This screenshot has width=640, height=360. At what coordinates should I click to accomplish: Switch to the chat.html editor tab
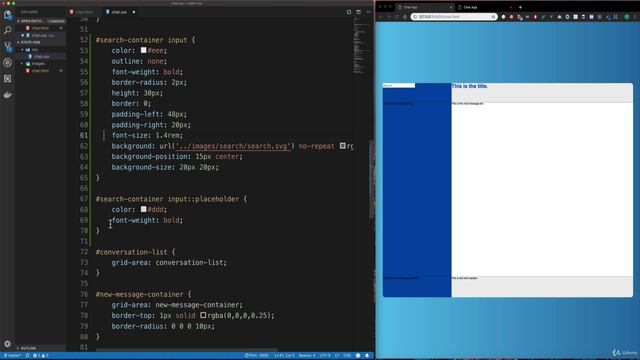pyautogui.click(x=84, y=12)
